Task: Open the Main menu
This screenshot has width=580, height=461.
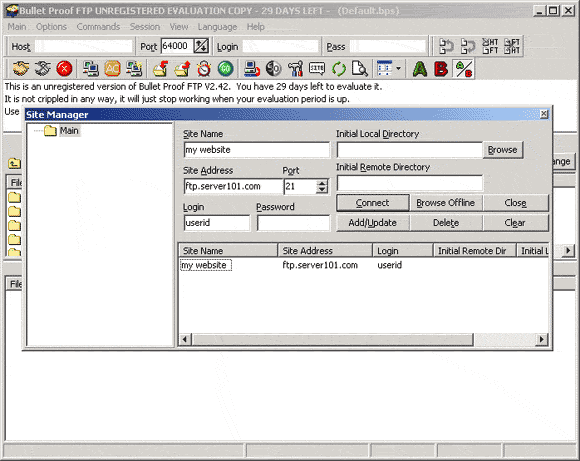Action: [x=17, y=27]
